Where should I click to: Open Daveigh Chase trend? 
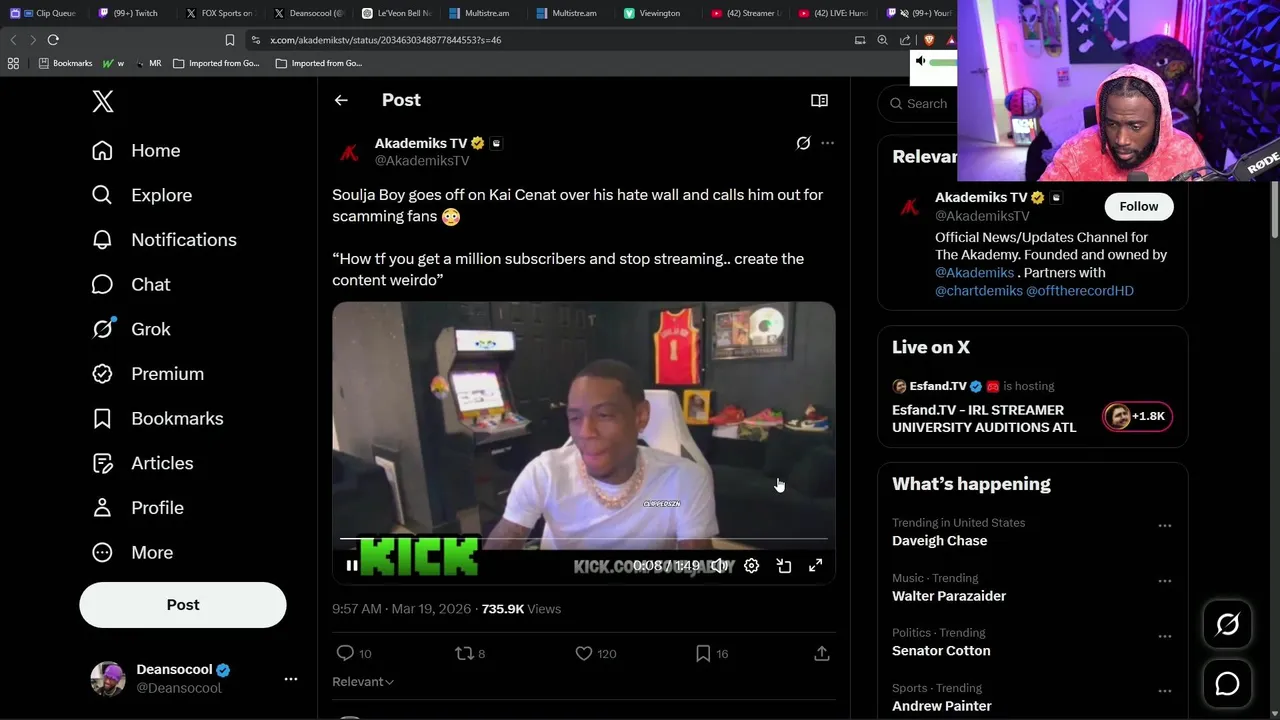(940, 541)
